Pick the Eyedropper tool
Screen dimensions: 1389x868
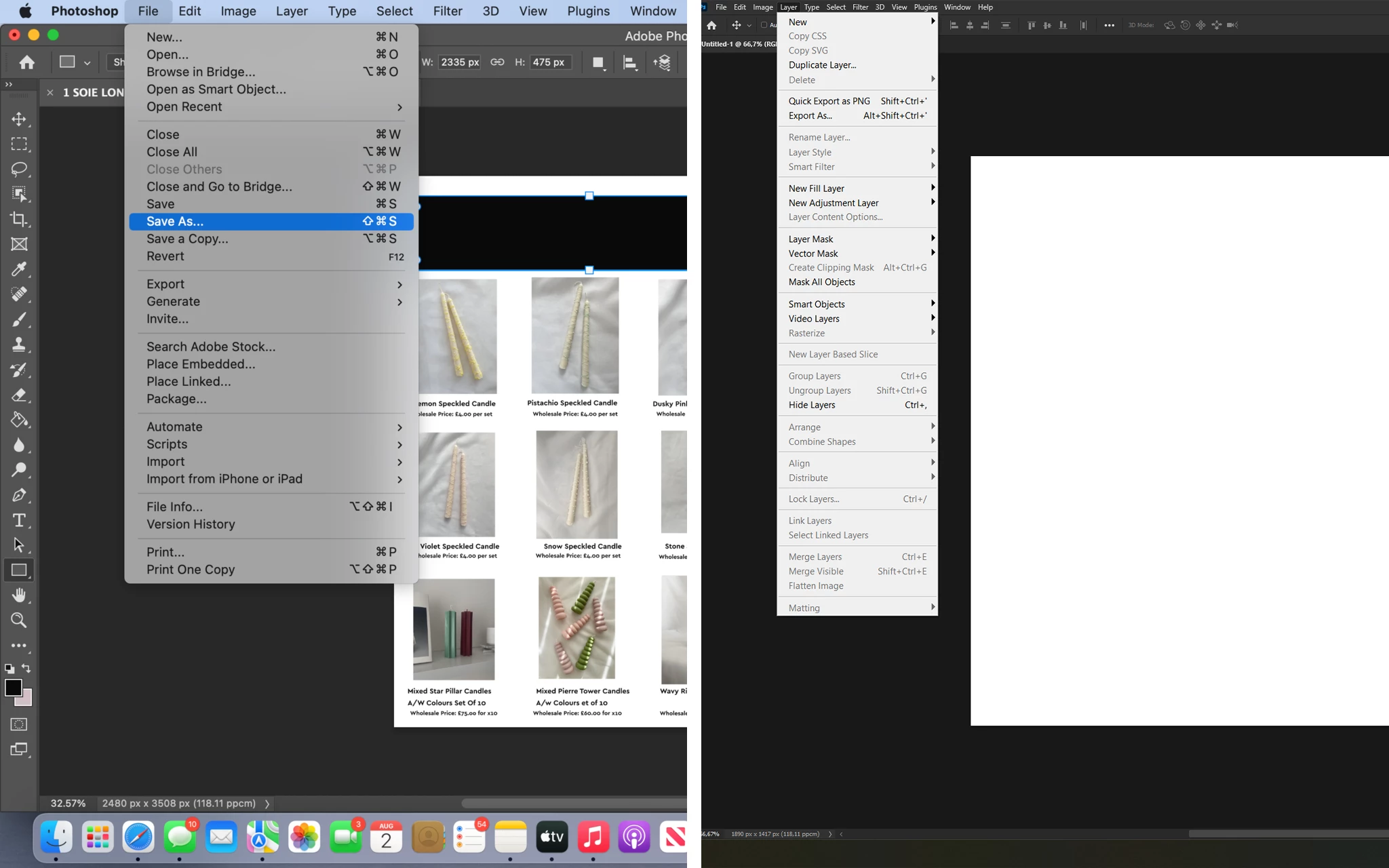(x=19, y=269)
